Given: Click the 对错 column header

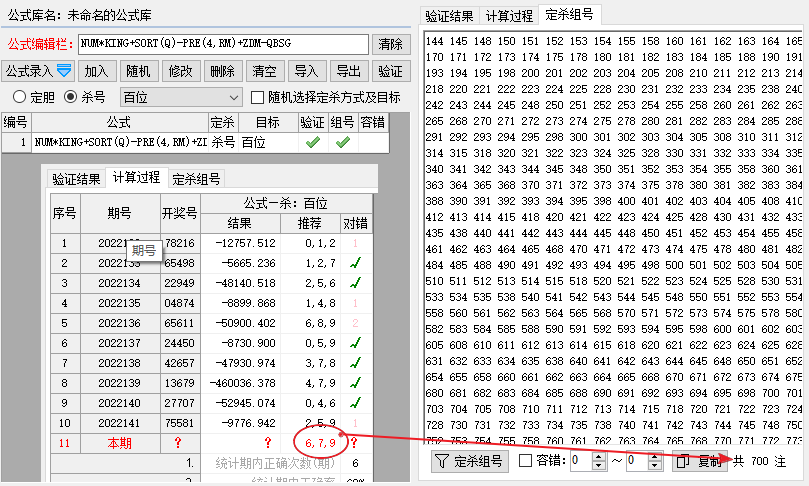Looking at the screenshot, I should (x=355, y=223).
